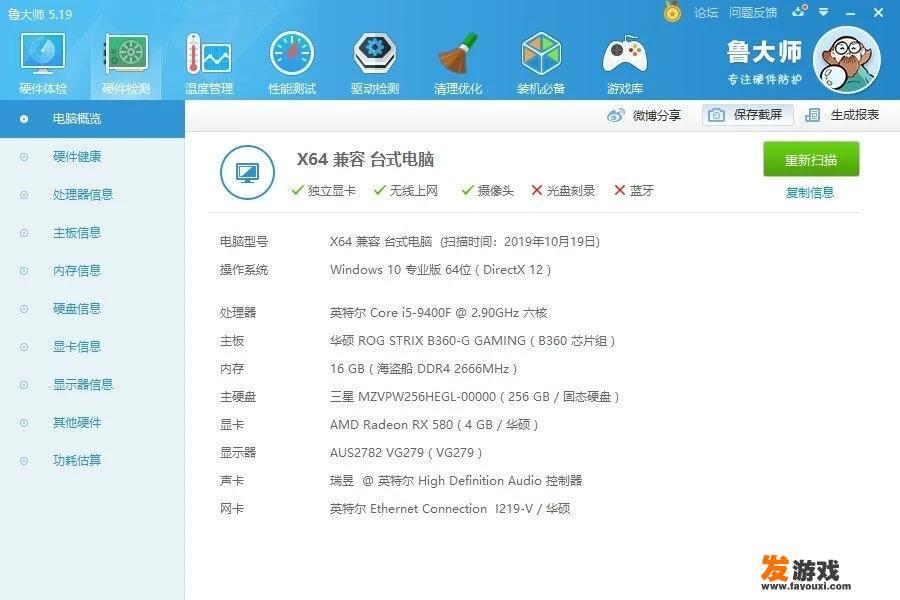Share via 微博分享
900x600 pixels.
[644, 115]
